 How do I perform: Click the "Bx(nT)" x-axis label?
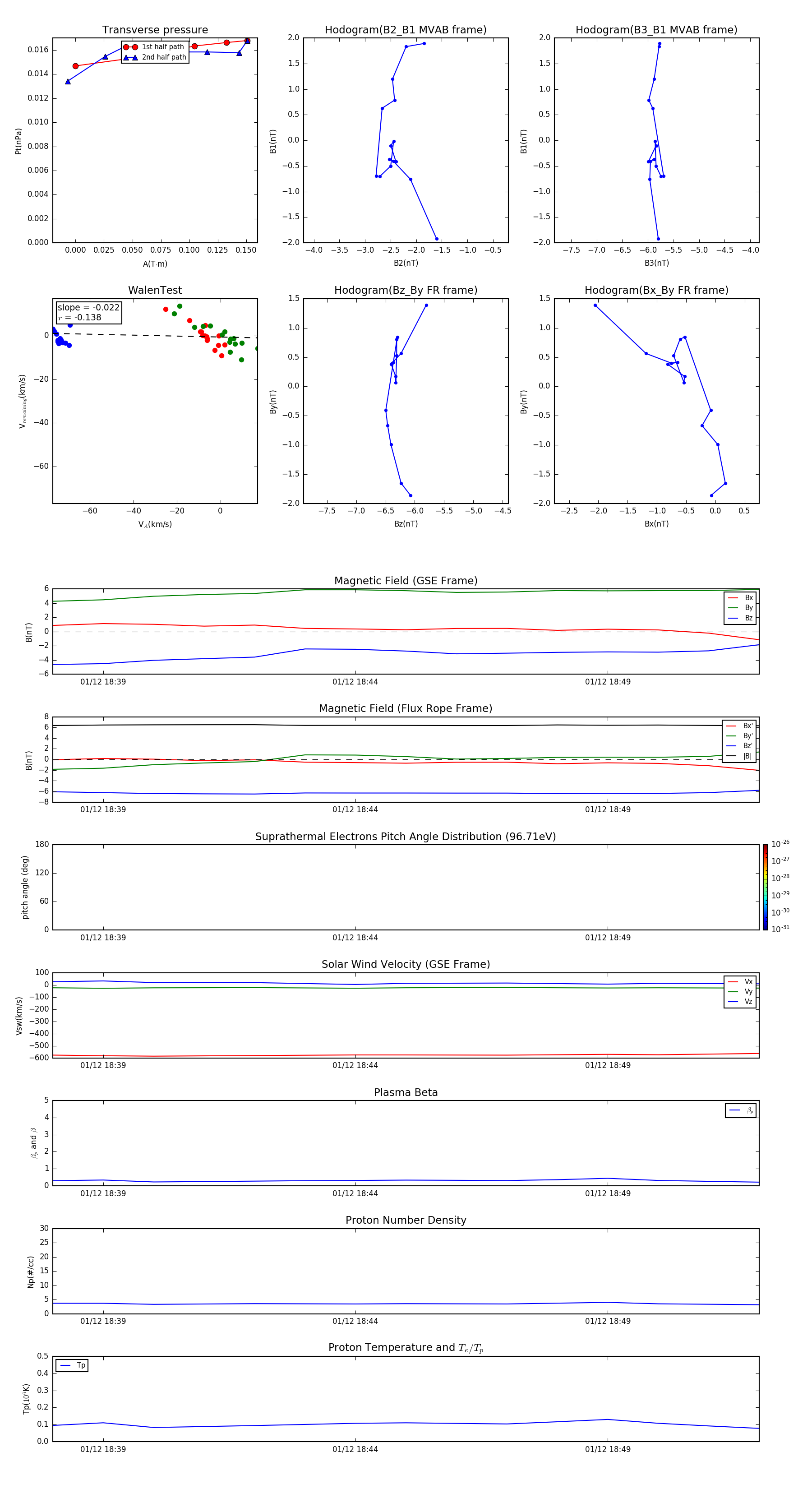point(656,524)
